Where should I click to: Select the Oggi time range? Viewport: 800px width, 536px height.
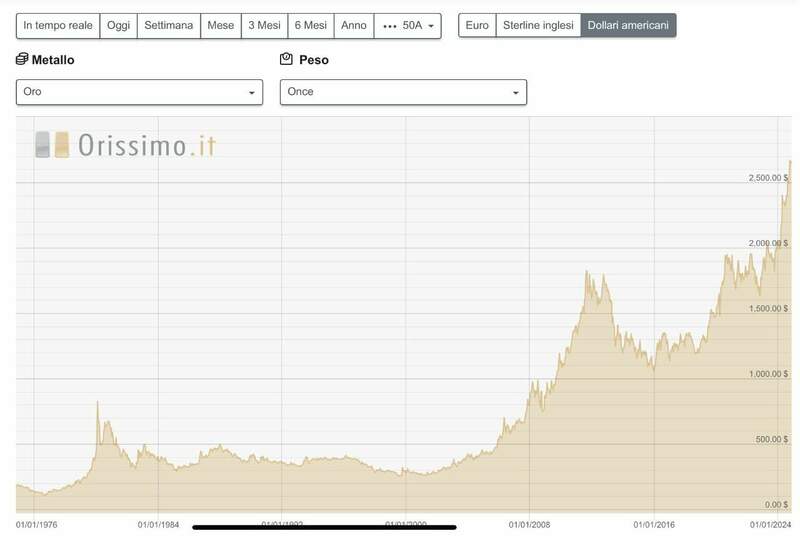click(x=118, y=25)
